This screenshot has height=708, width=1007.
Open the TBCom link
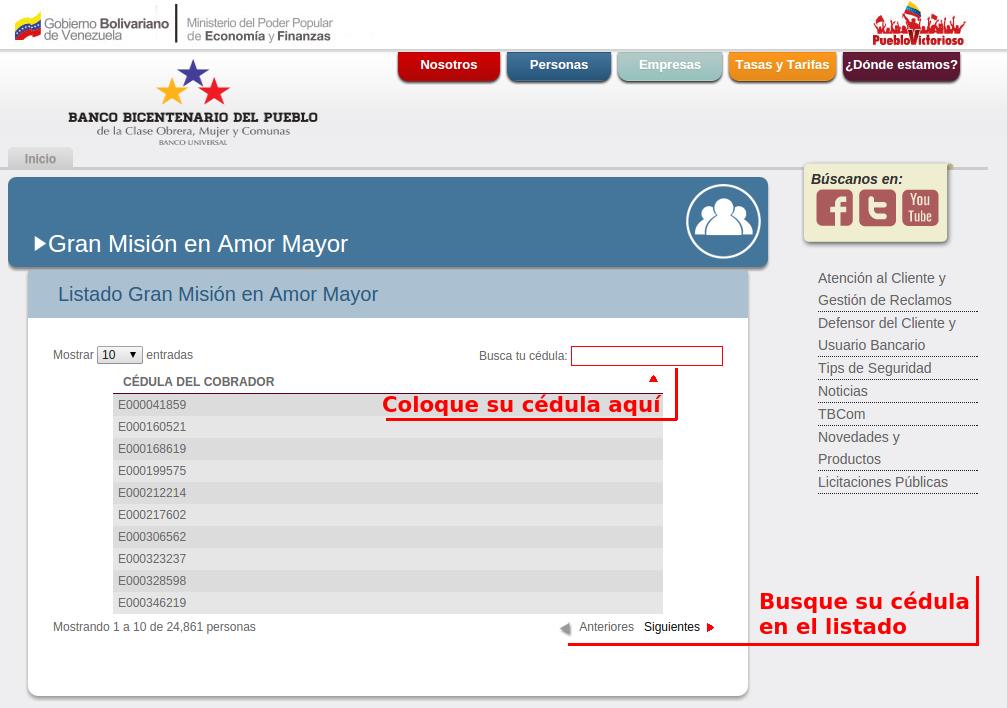coord(841,414)
